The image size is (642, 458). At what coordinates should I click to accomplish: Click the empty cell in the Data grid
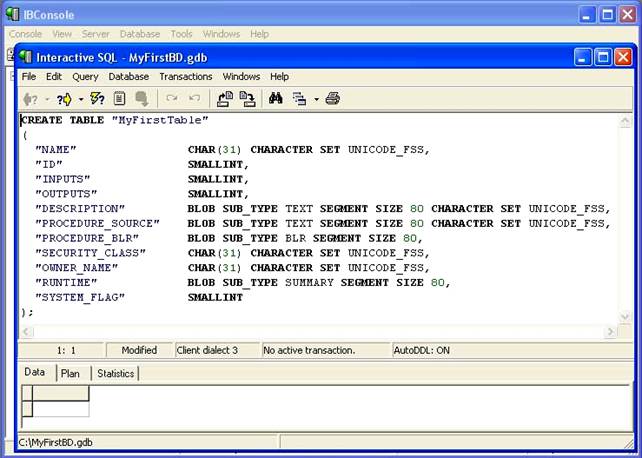click(x=61, y=409)
